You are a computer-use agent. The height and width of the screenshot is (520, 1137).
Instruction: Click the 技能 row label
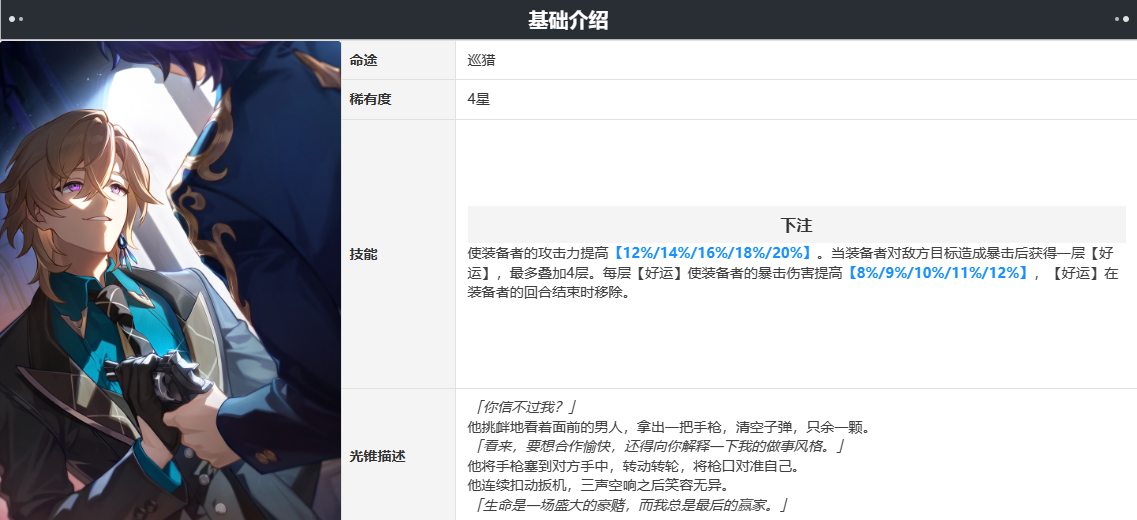[363, 254]
